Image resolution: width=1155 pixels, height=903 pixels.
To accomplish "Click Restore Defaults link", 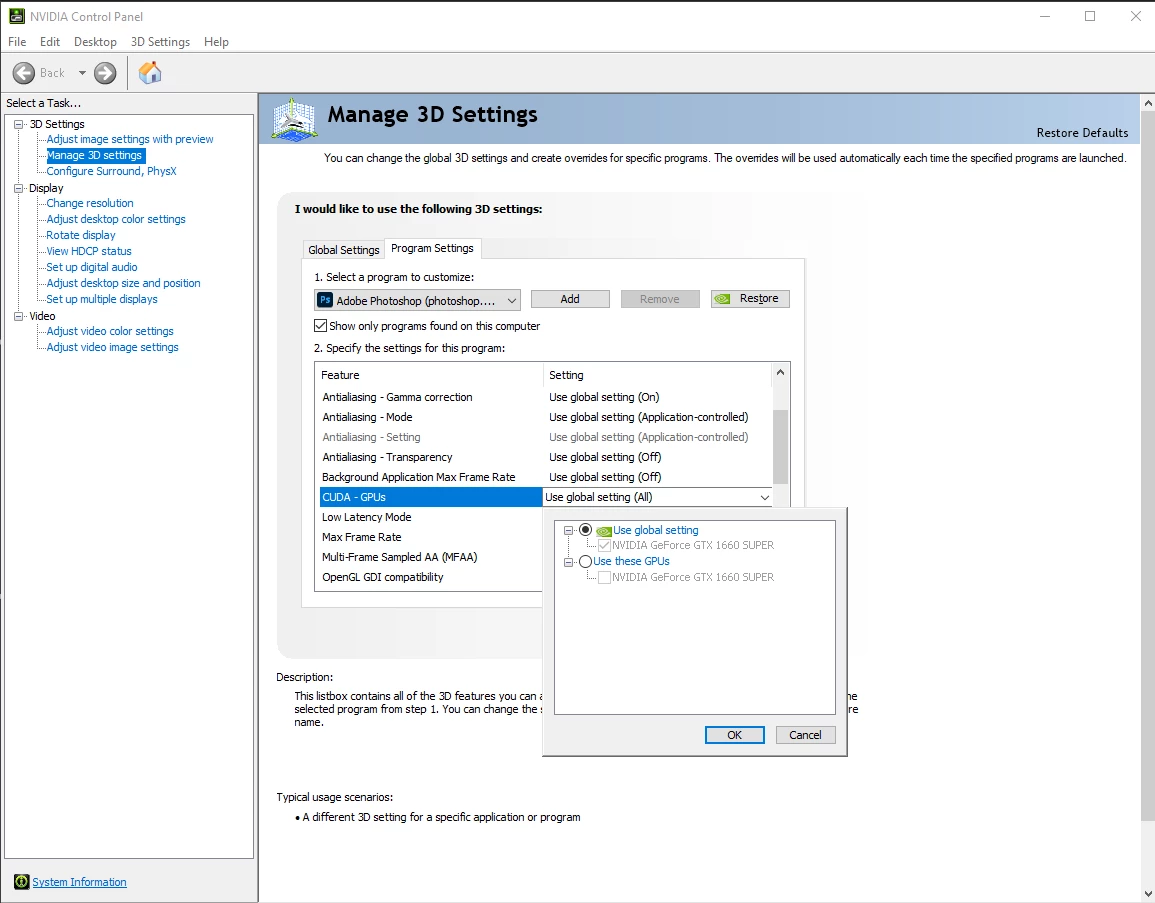I will coord(1082,133).
